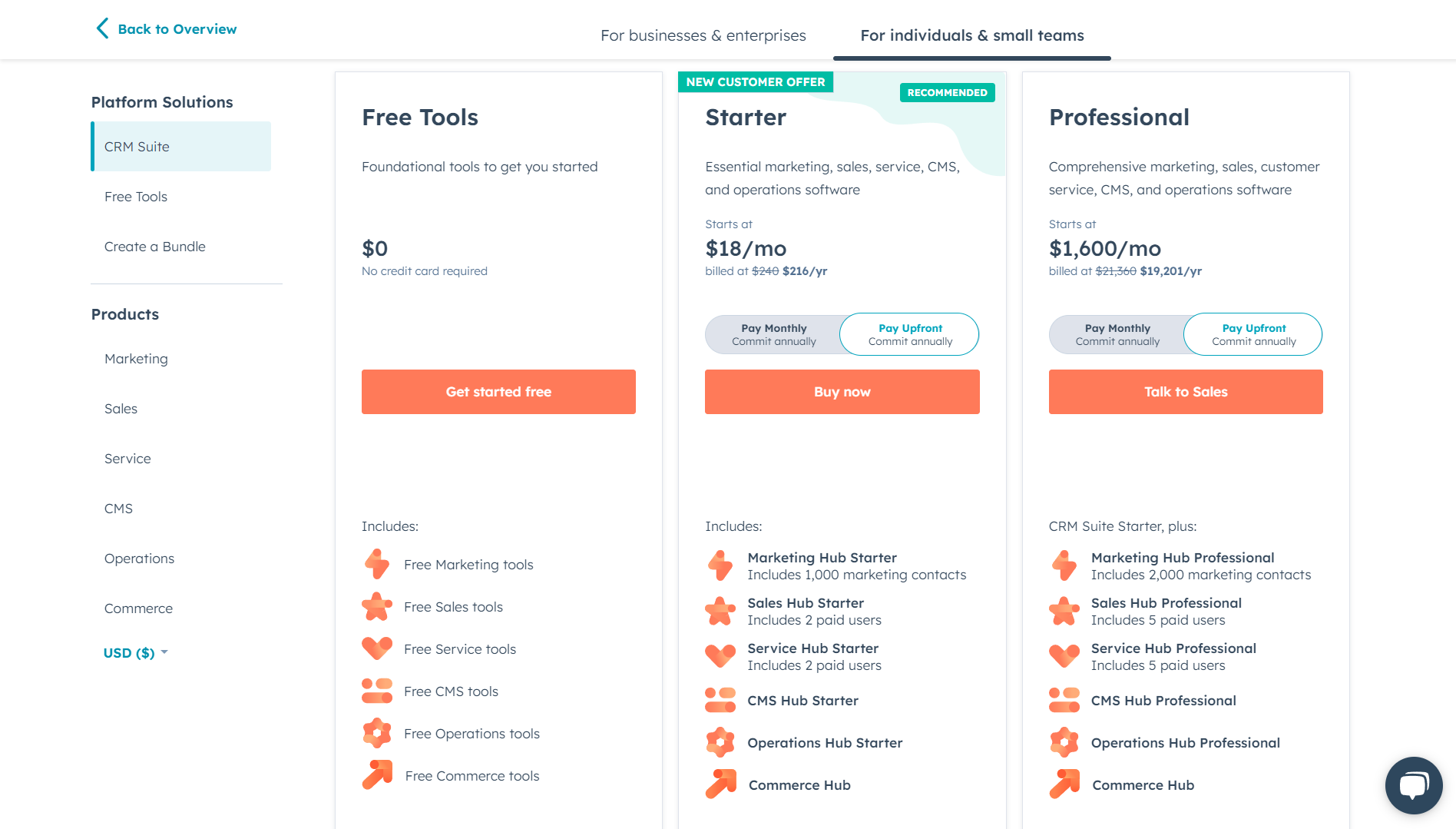
Task: Select the Free Marketing tools icon
Action: tap(376, 564)
